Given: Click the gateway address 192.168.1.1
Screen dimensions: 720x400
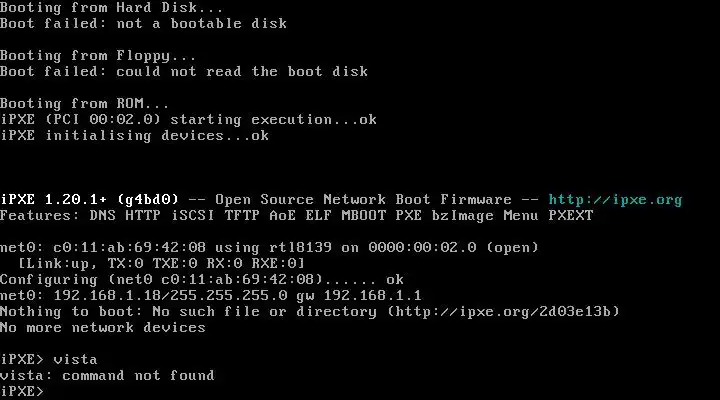Looking at the screenshot, I should tap(372, 296).
